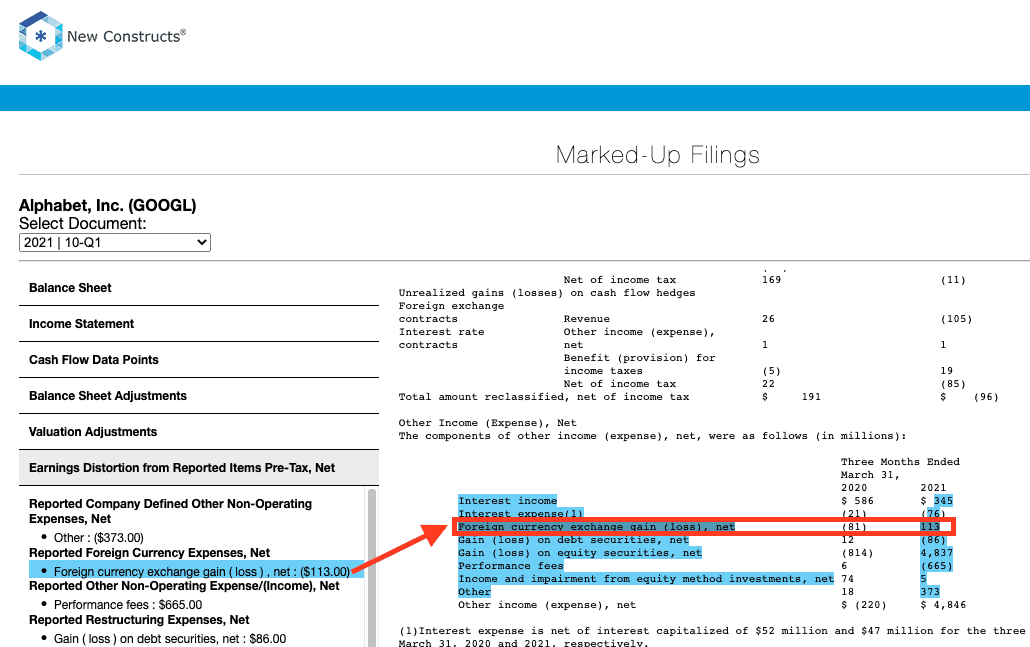Viewport: 1030px width, 647px height.
Task: Click the Interest income highlighted row label
Action: pos(507,501)
